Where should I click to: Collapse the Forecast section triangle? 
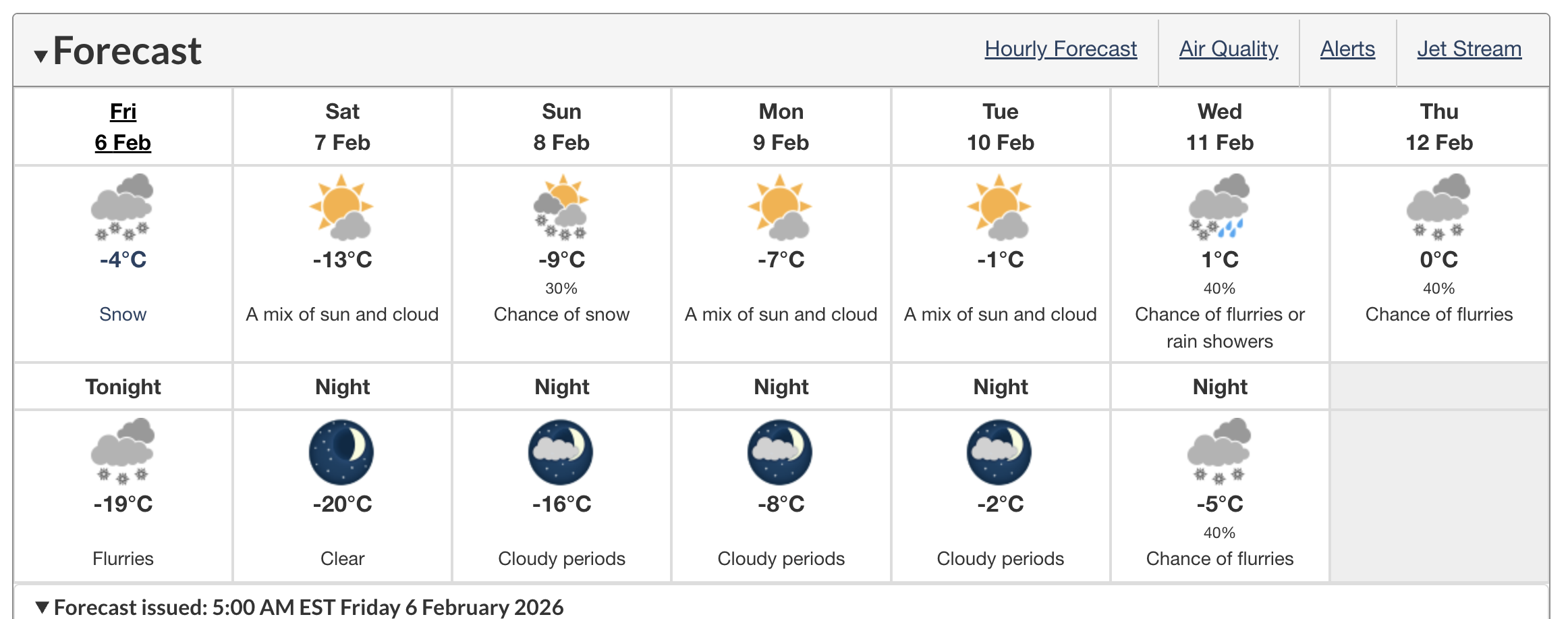(41, 56)
